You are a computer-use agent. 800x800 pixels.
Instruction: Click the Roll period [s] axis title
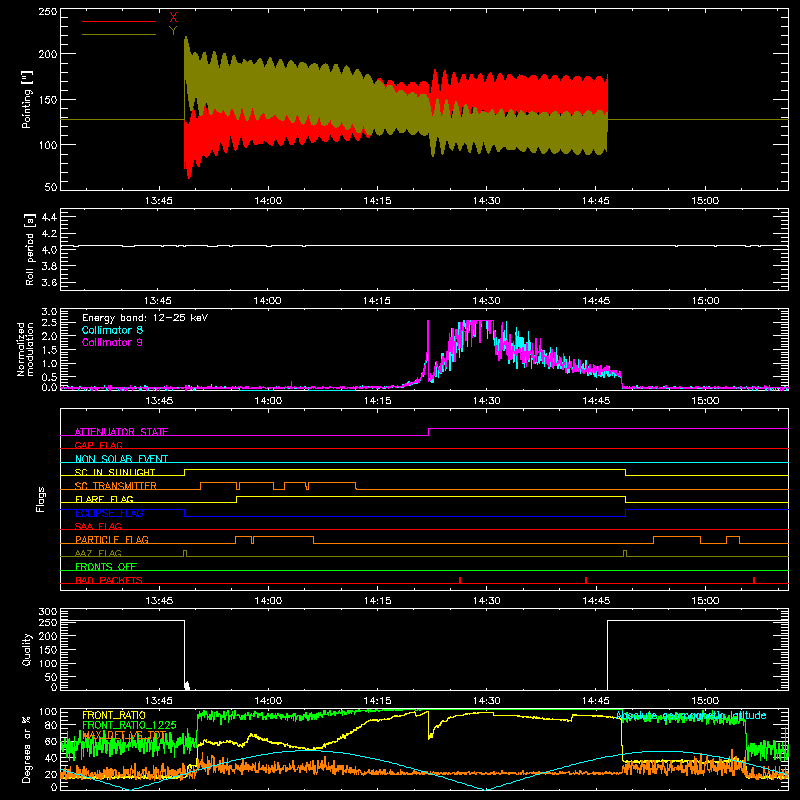30,249
